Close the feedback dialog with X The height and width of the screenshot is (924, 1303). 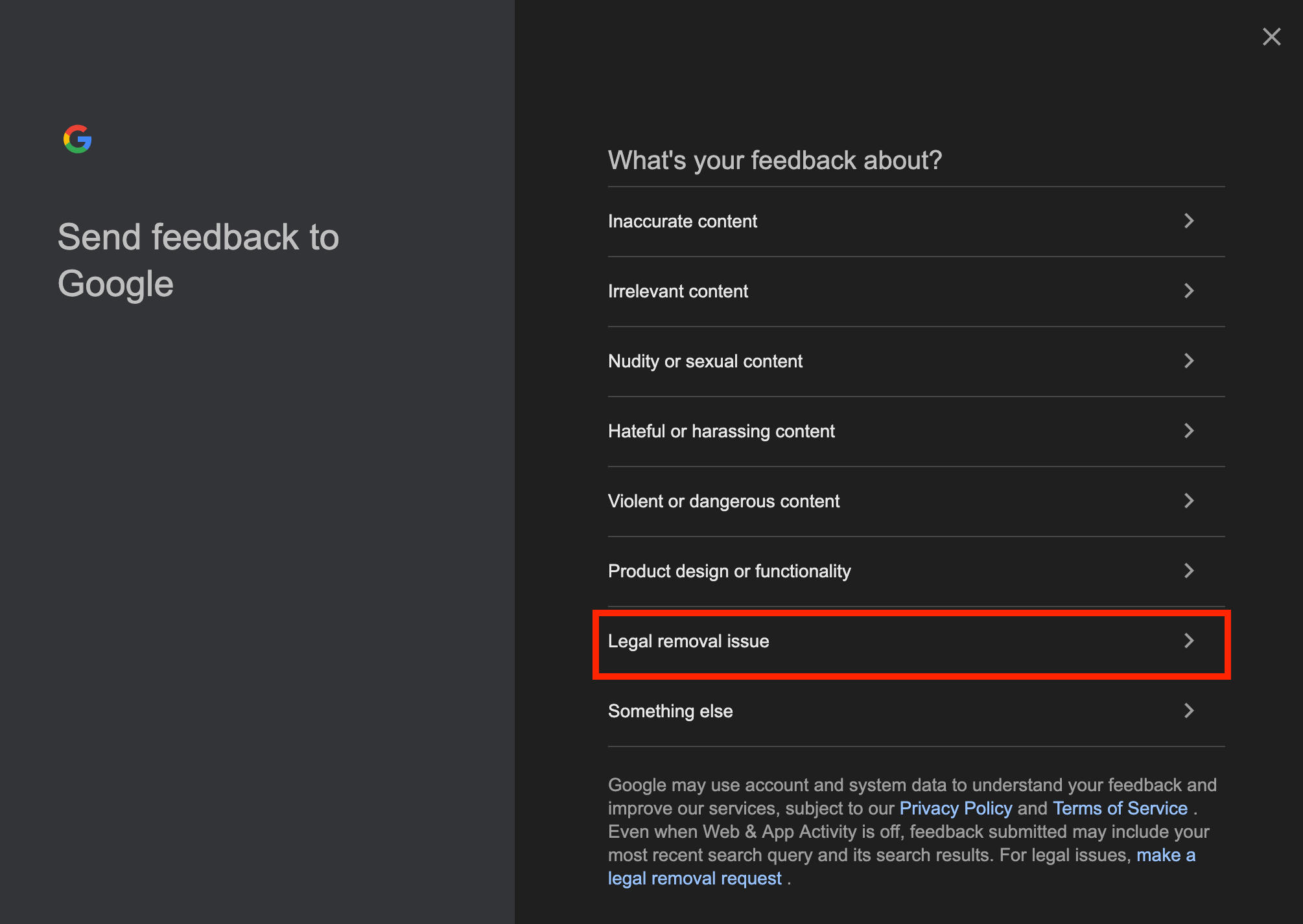click(1271, 37)
